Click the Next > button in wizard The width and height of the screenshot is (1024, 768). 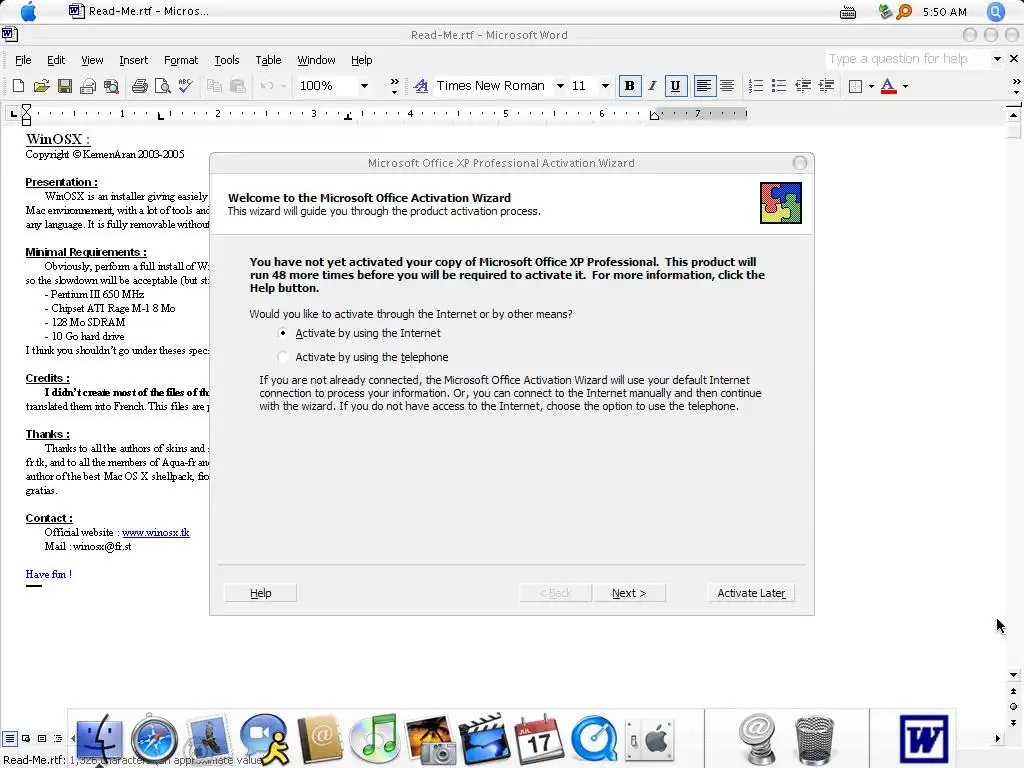629,593
